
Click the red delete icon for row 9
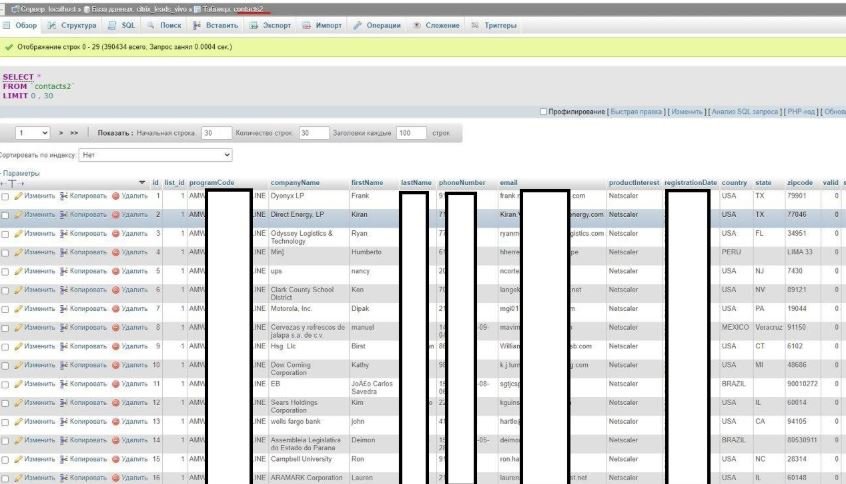(115, 346)
